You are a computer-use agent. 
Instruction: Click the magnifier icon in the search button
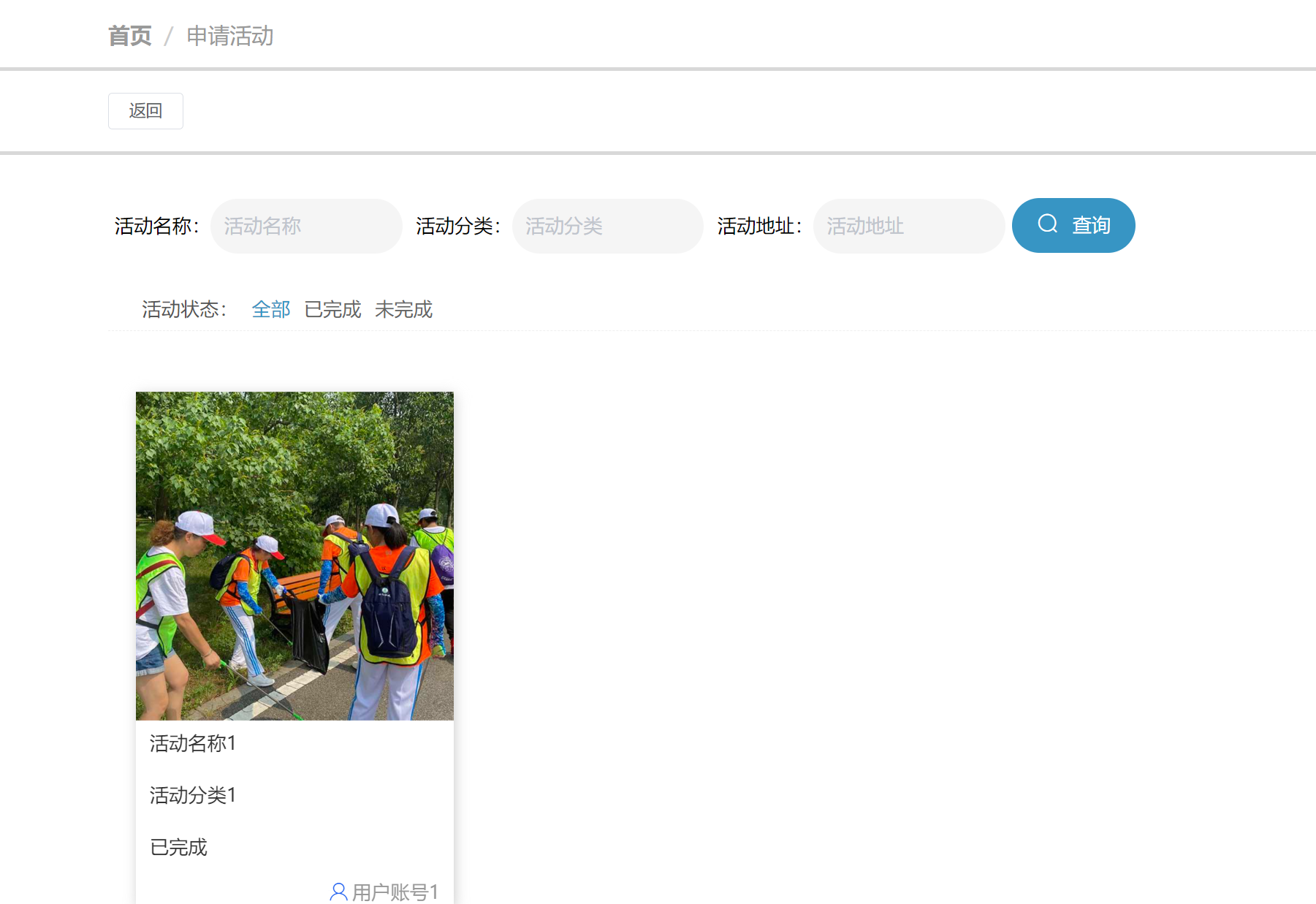[1048, 225]
